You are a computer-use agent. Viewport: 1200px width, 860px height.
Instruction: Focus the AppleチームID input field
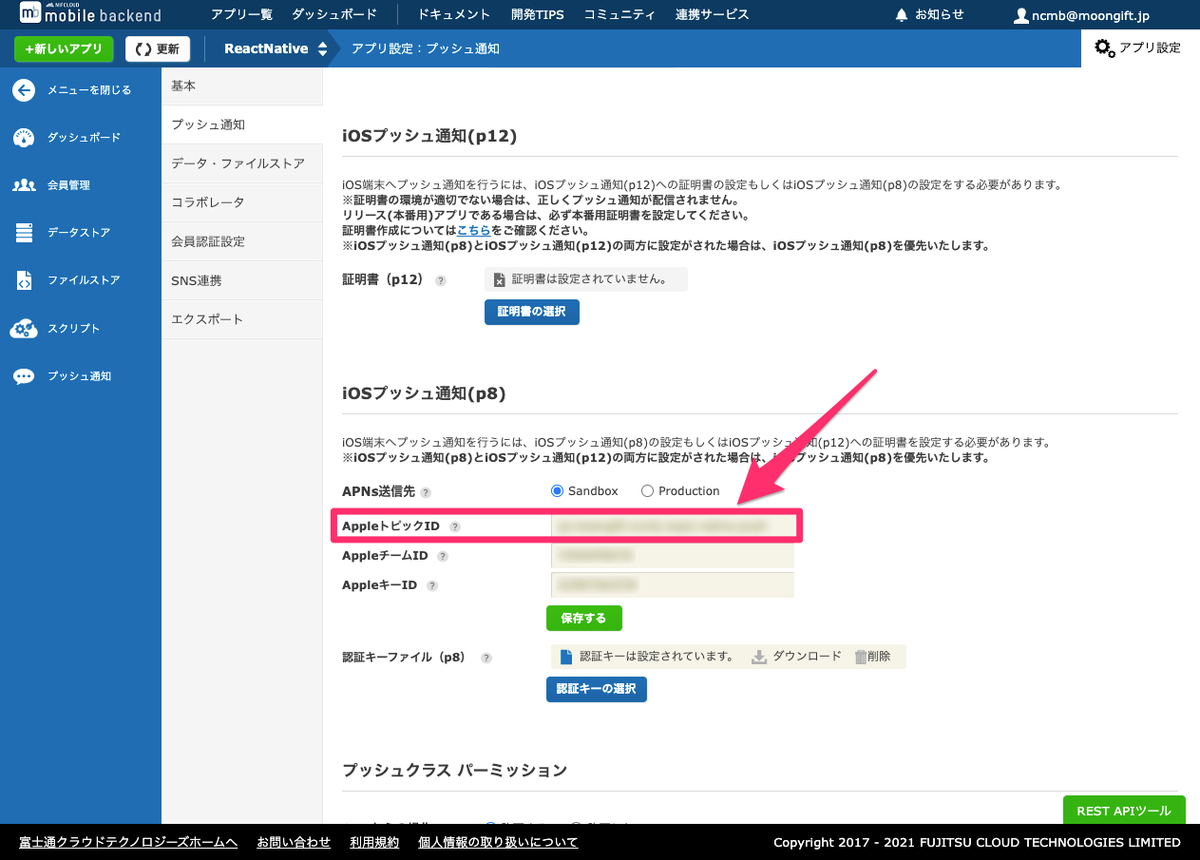click(672, 555)
